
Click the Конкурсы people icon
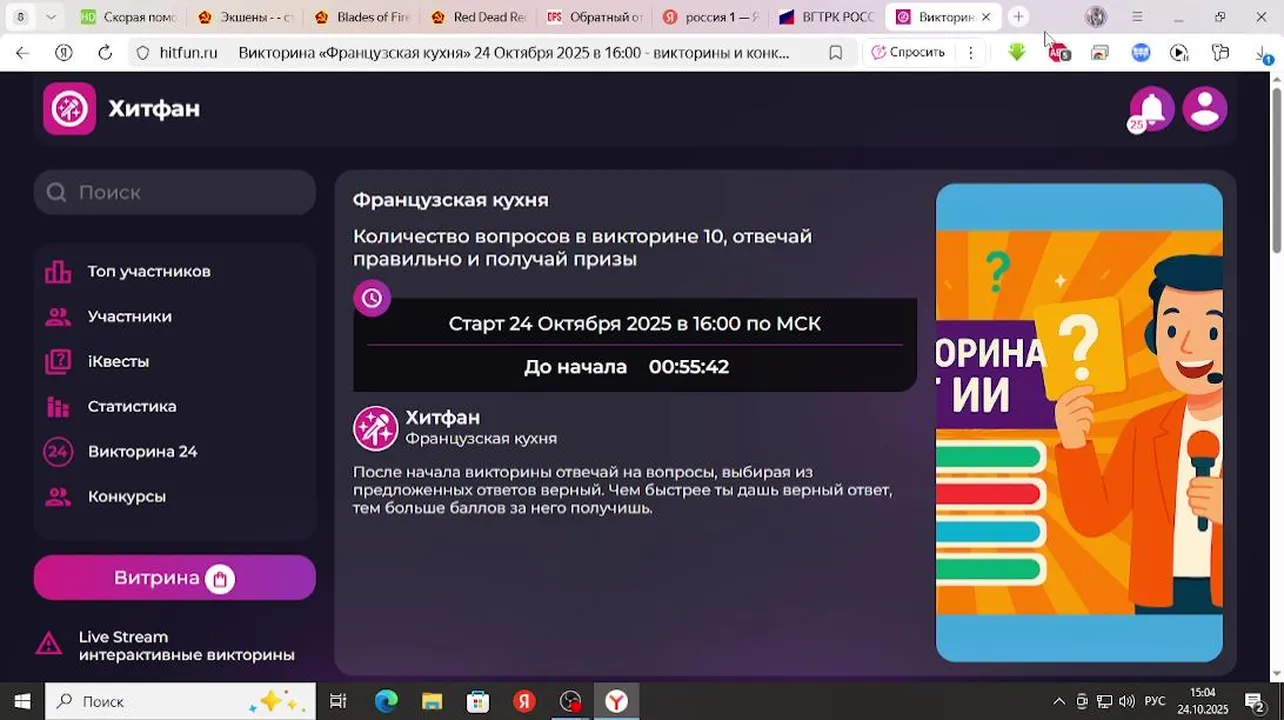coord(58,496)
